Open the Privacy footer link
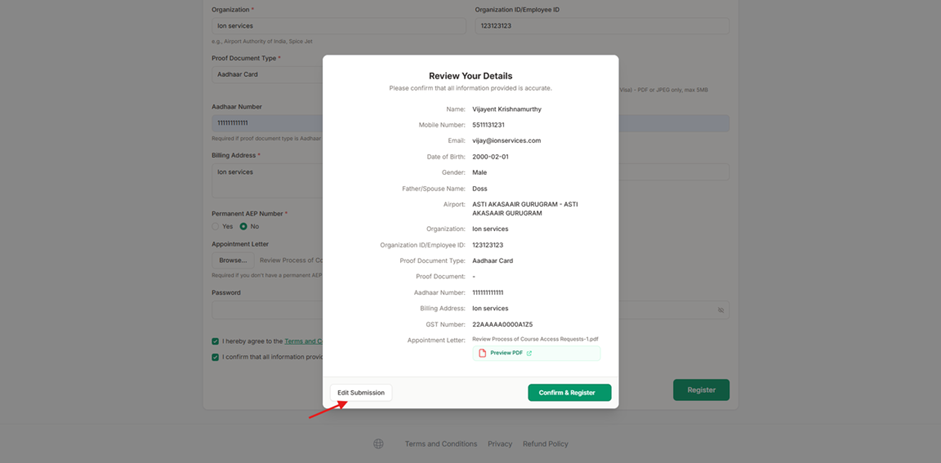Screen dimensions: 941x463 [x=500, y=444]
